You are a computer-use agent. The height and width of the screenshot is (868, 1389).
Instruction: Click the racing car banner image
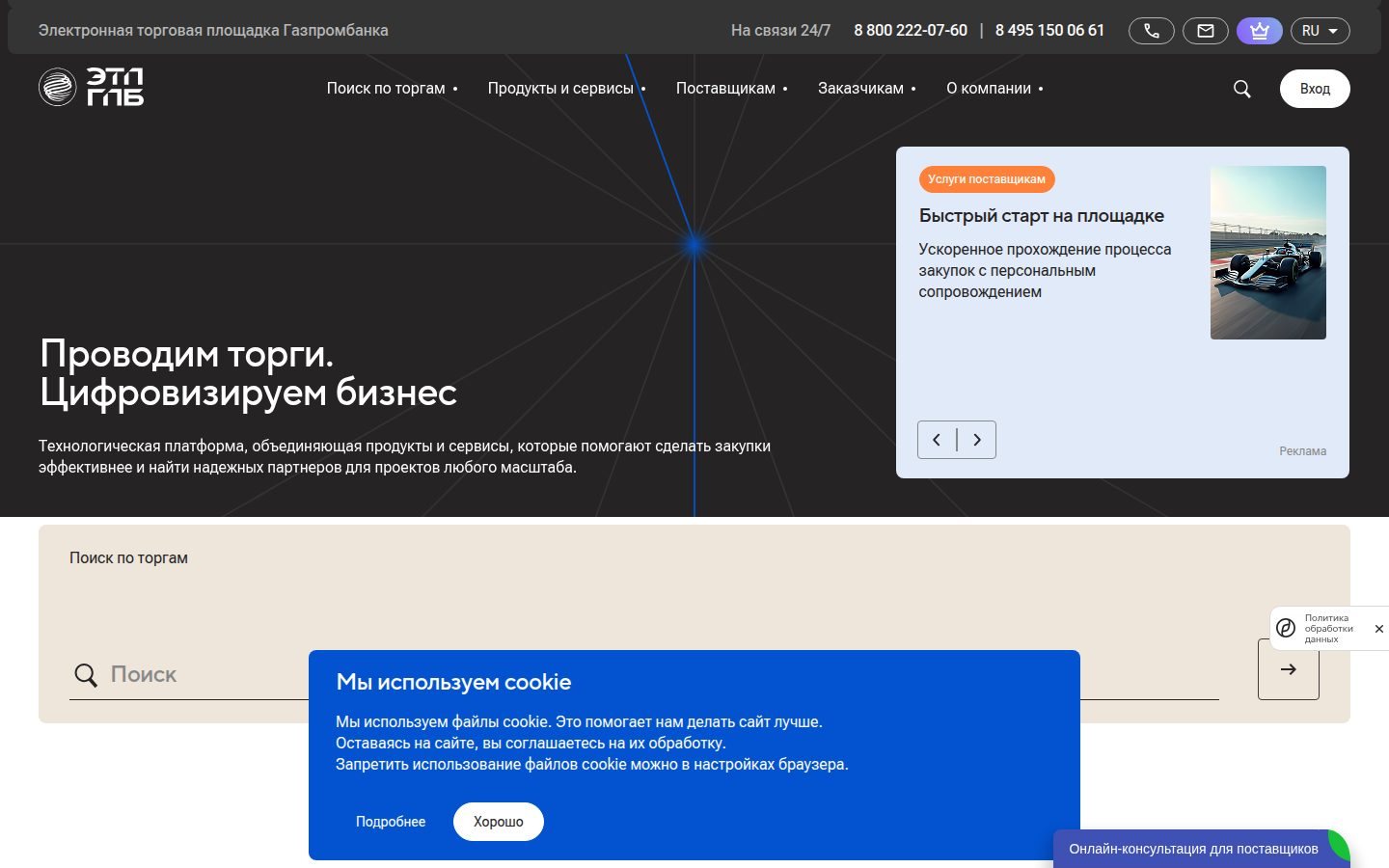pyautogui.click(x=1268, y=253)
